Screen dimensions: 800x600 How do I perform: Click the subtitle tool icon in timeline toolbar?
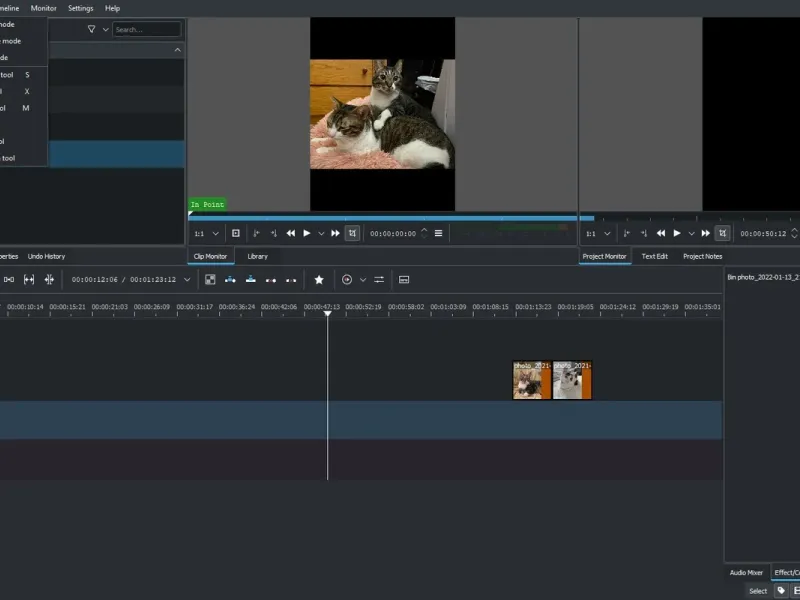click(x=404, y=280)
